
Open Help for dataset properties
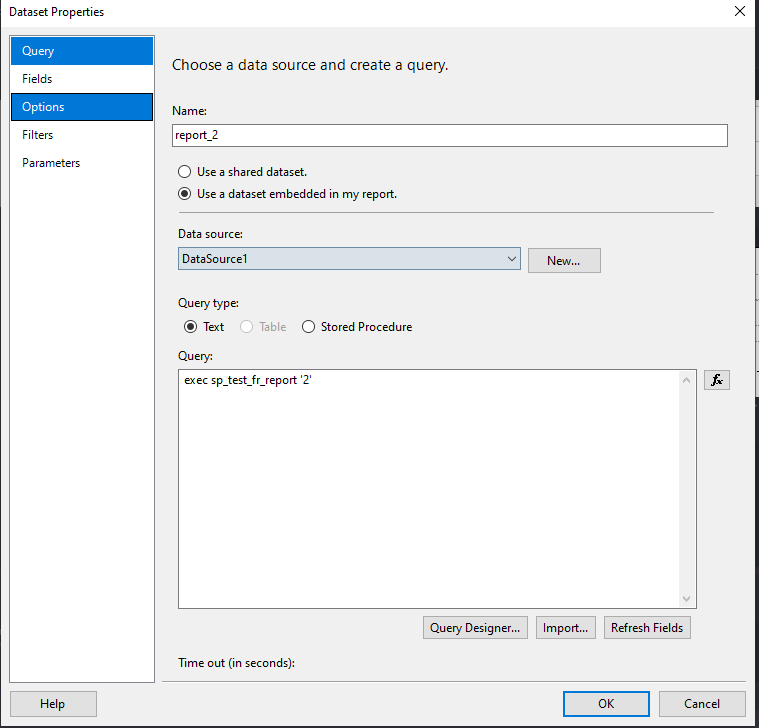pos(53,704)
